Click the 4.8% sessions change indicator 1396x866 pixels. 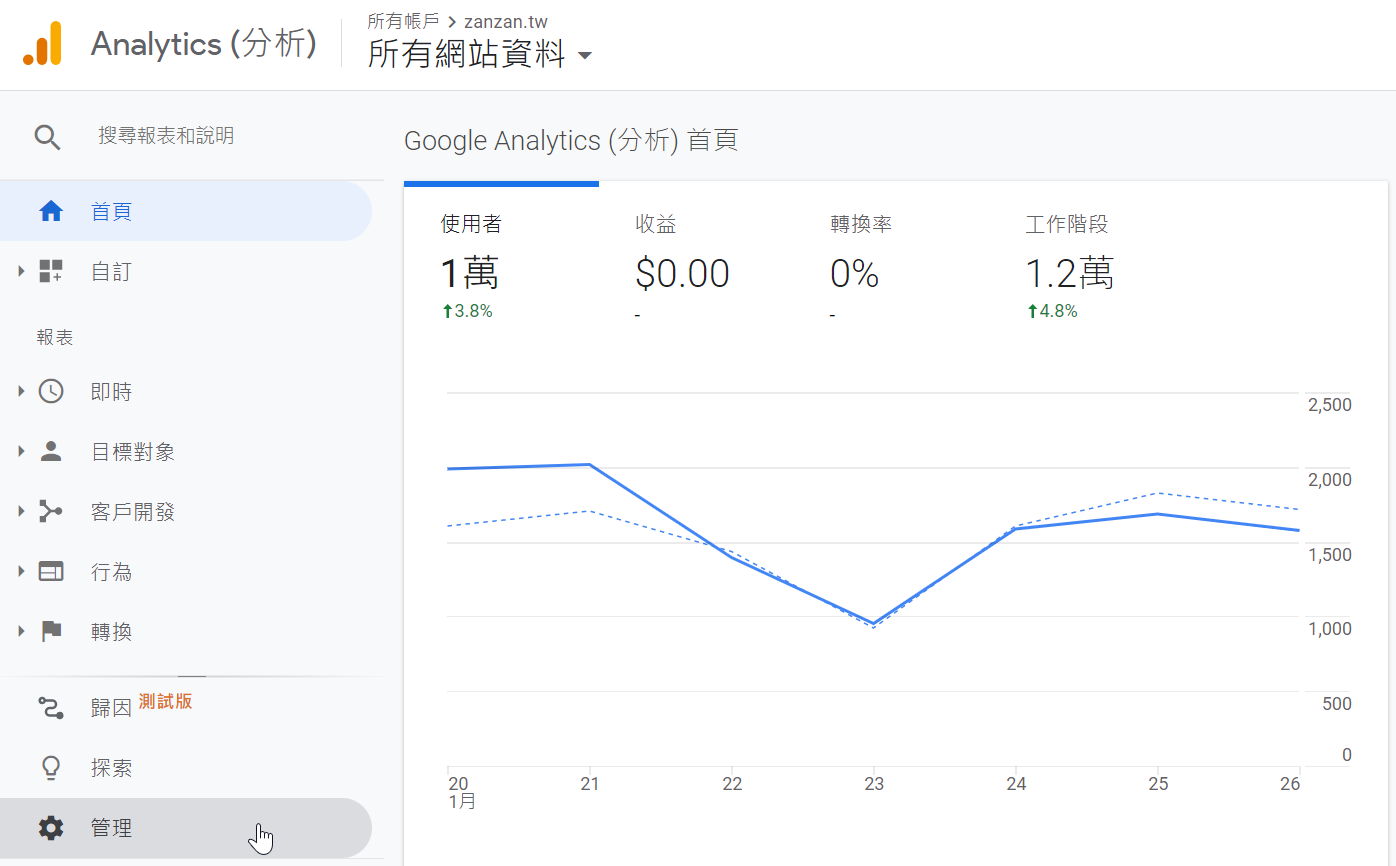click(x=1052, y=311)
